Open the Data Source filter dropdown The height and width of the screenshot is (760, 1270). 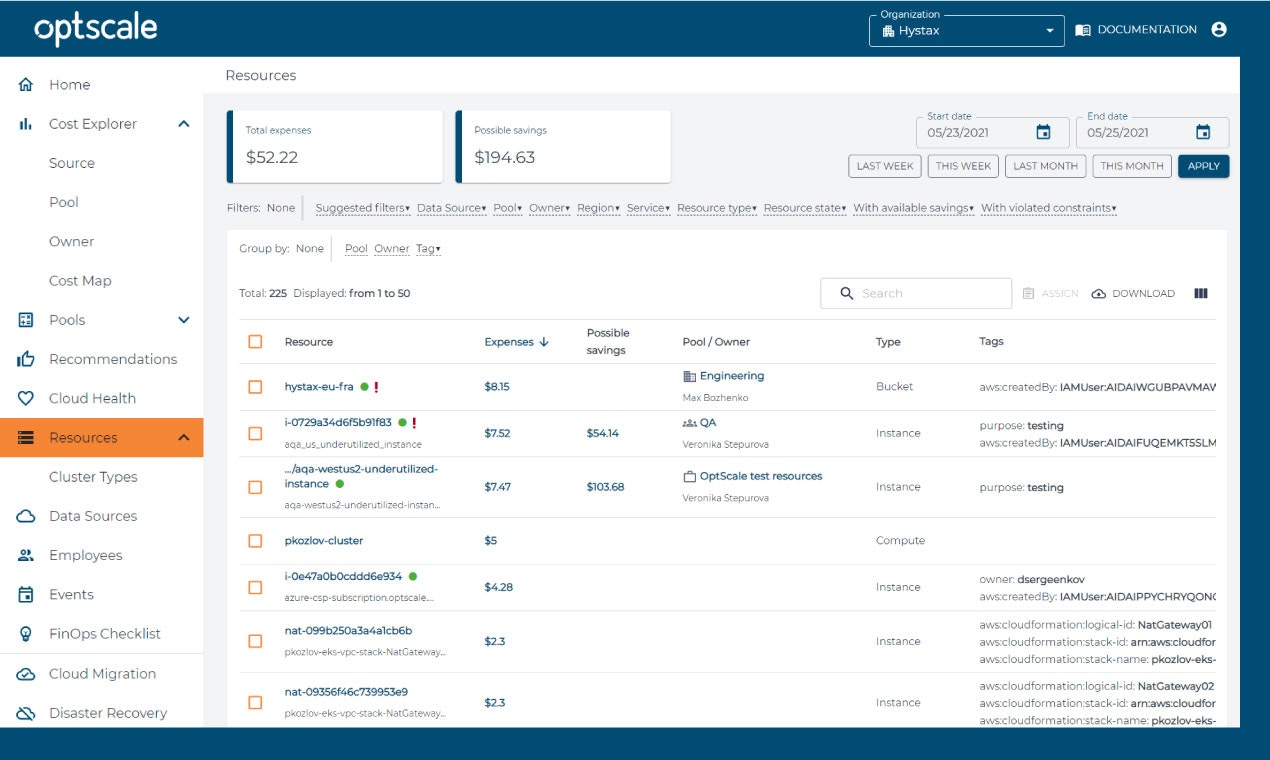452,208
